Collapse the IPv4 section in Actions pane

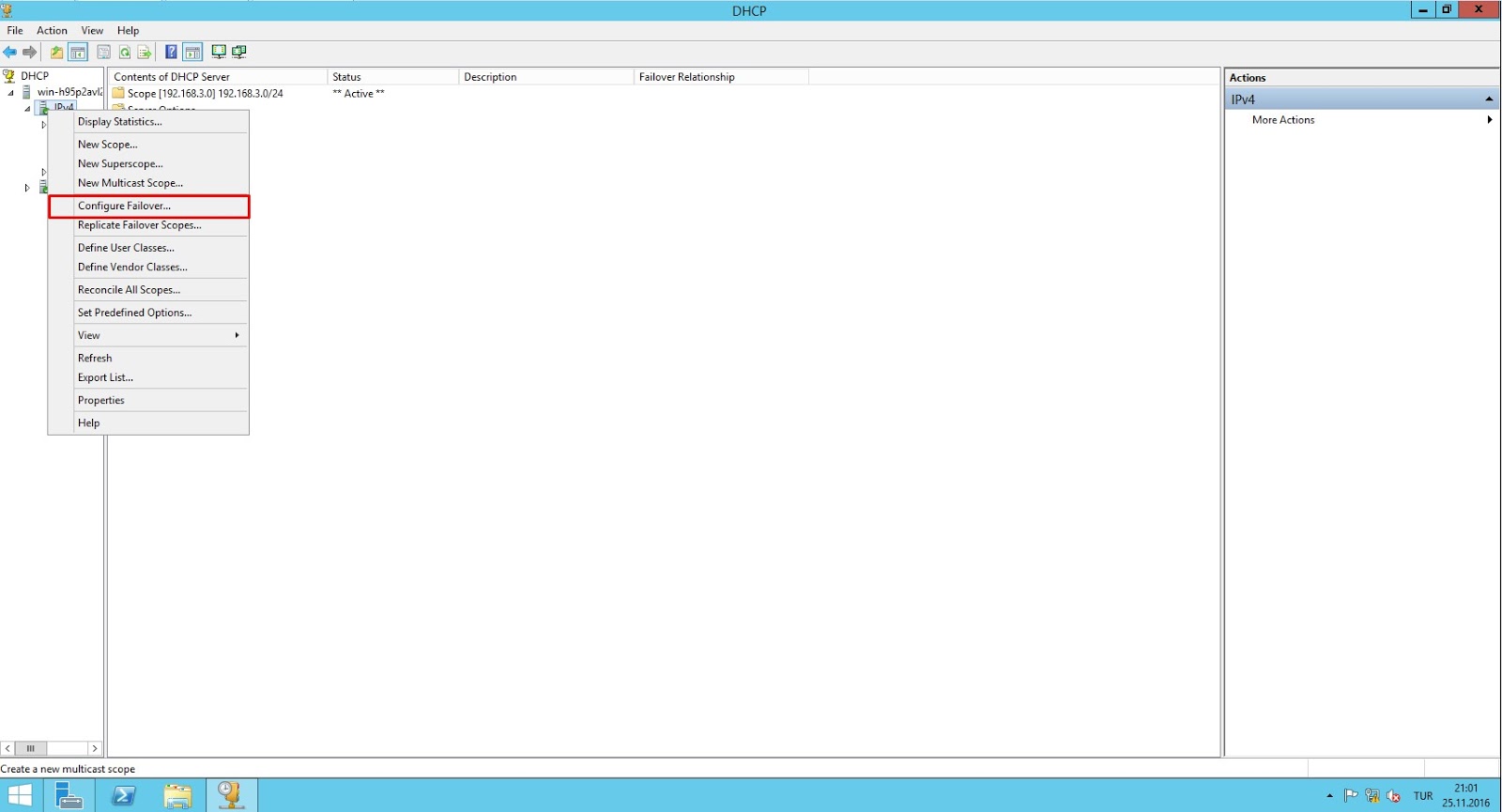(1488, 100)
